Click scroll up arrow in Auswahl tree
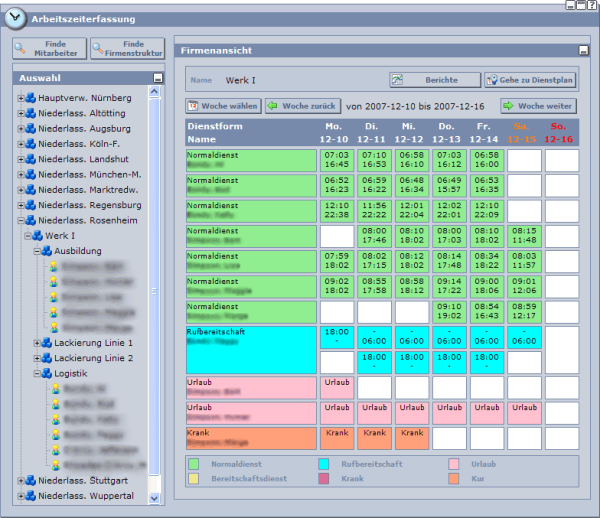The width and height of the screenshot is (600, 518). click(154, 91)
